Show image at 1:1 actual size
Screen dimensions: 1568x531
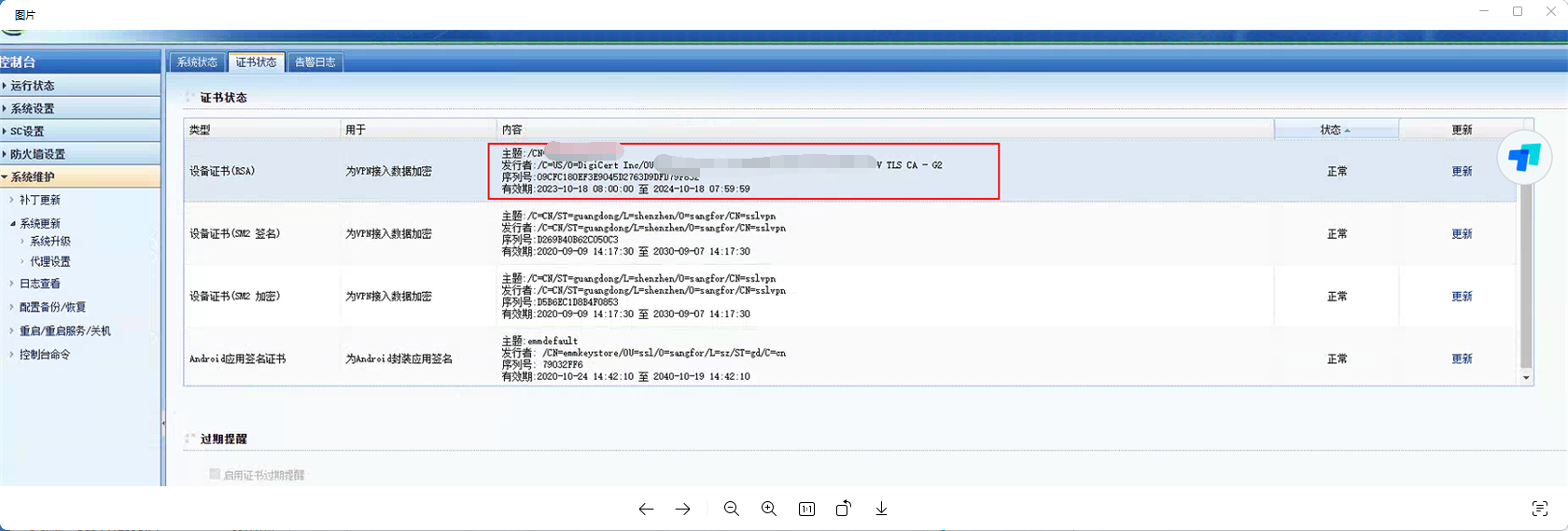tap(806, 509)
